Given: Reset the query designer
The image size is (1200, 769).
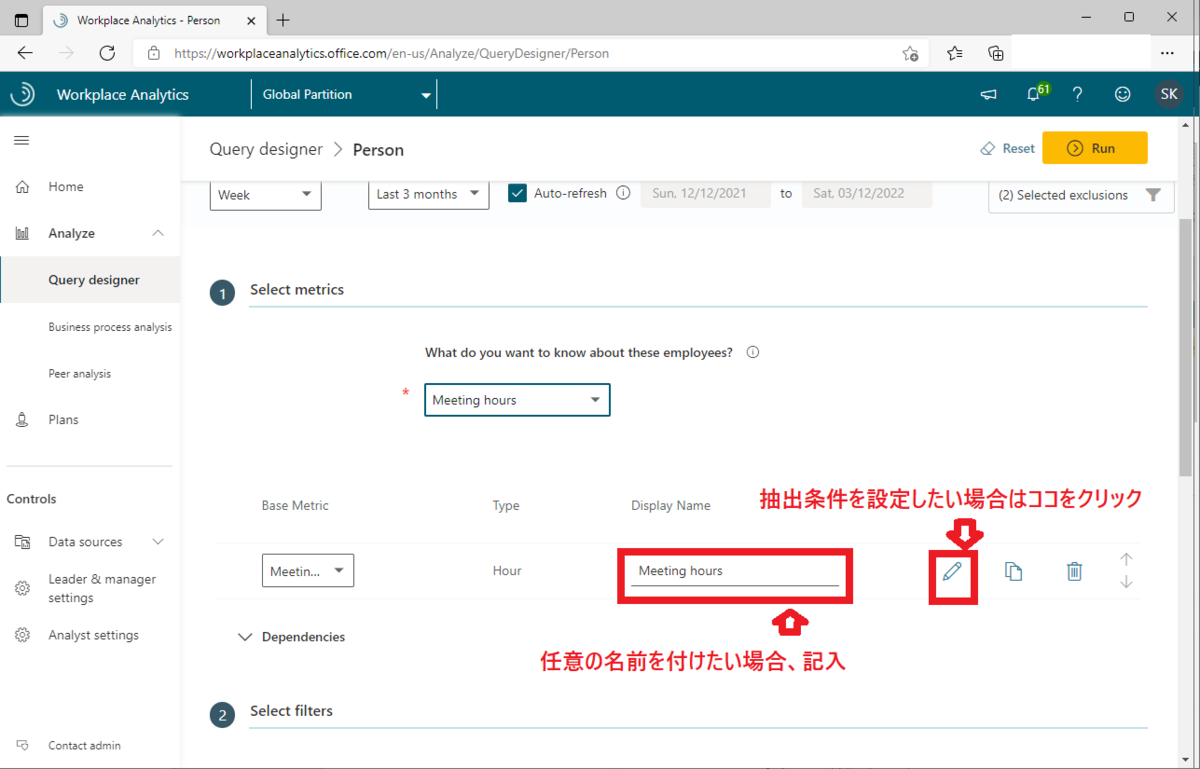Looking at the screenshot, I should point(1007,148).
